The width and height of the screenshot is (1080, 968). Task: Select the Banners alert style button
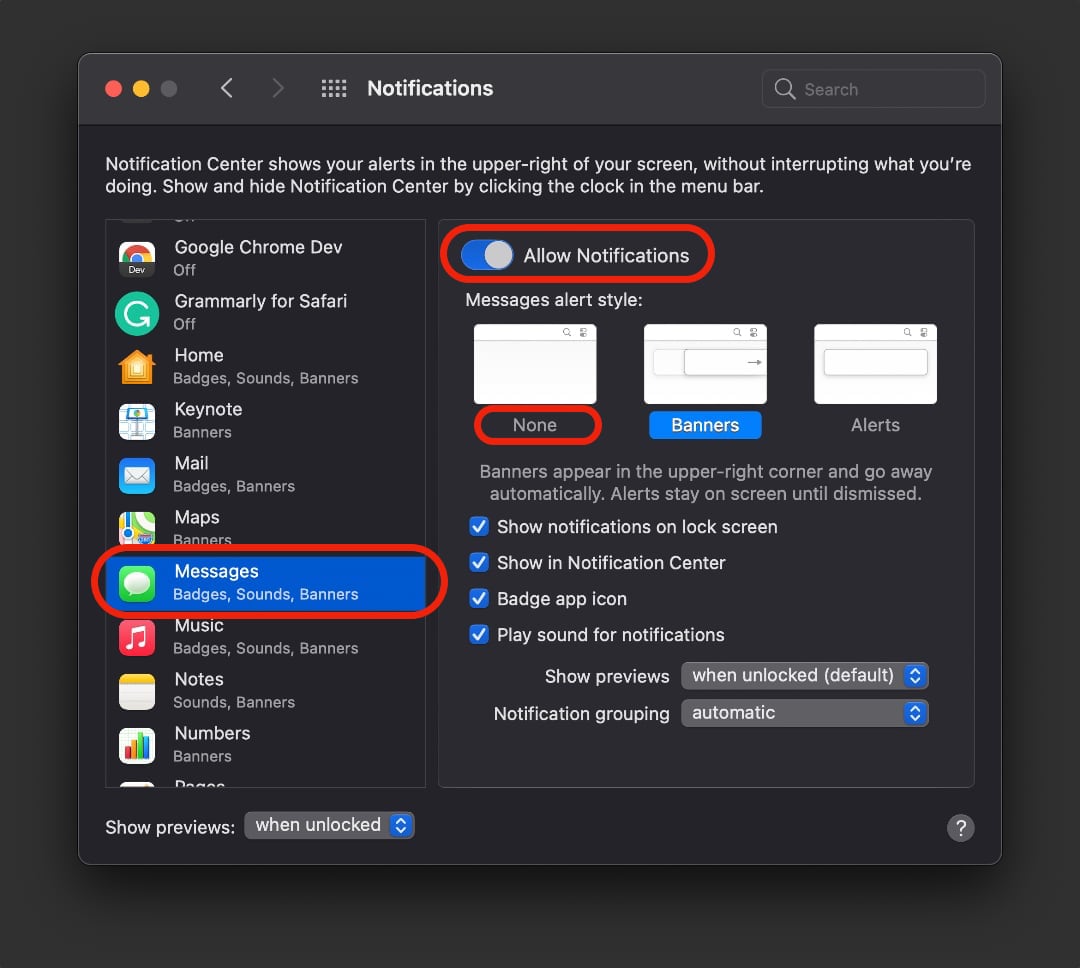point(705,425)
